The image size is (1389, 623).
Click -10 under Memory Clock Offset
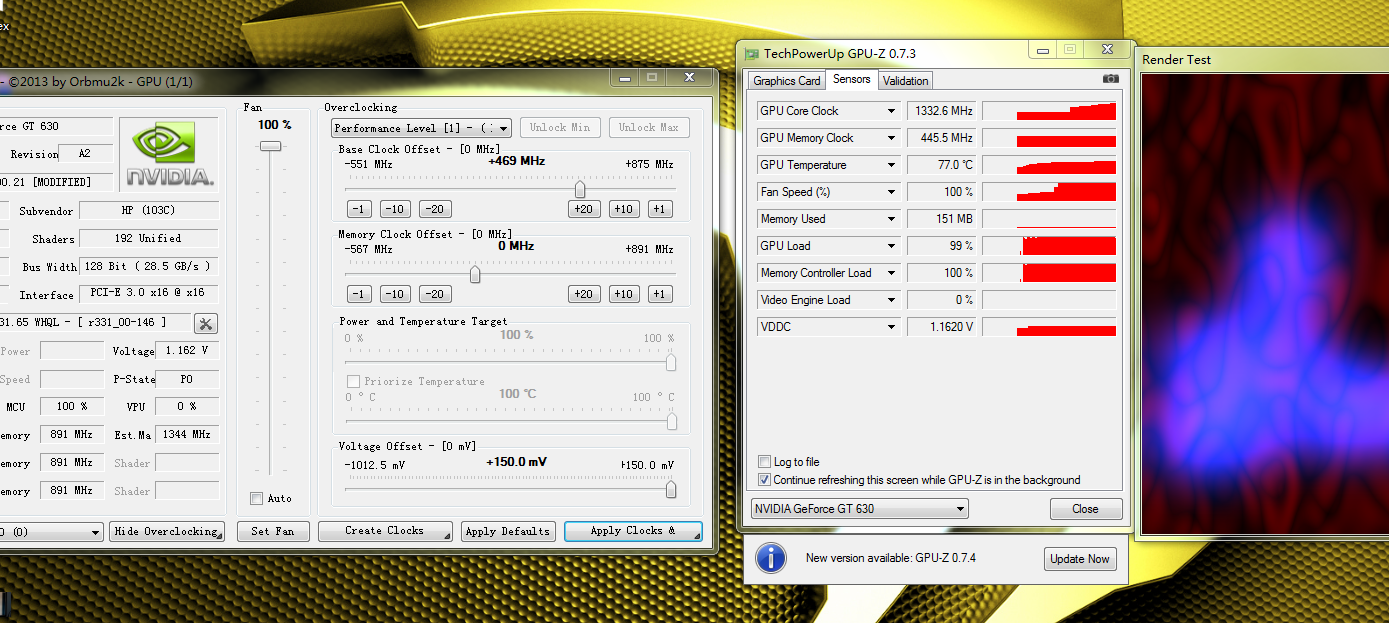coord(396,294)
